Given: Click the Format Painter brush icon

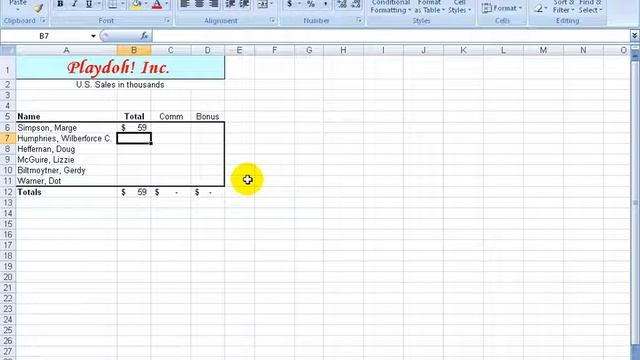Looking at the screenshot, I should [x=38, y=7].
